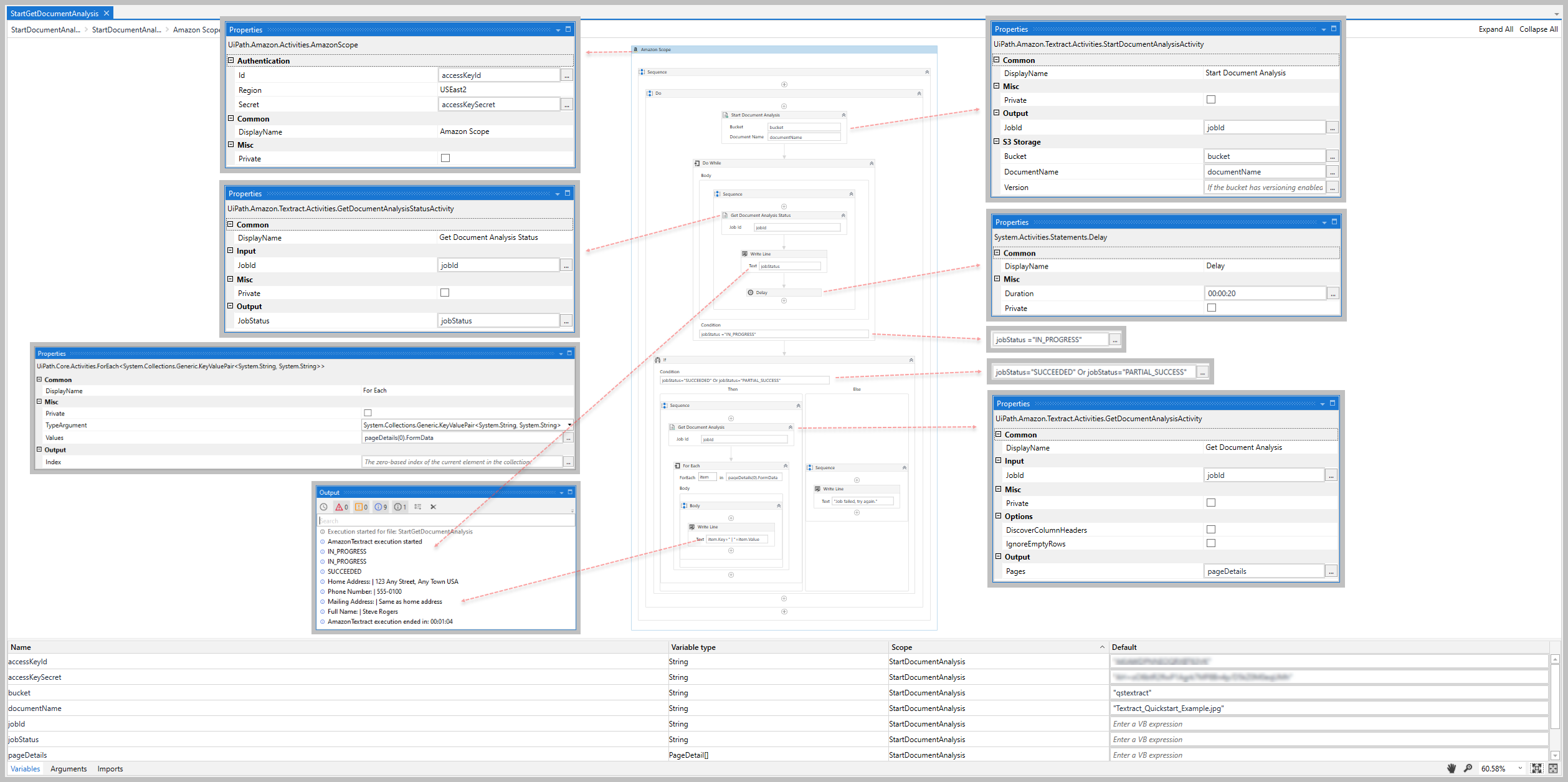Enable DiscoverColumnHeaders for Get Document Analysis
The height and width of the screenshot is (782, 1568).
pyautogui.click(x=1210, y=529)
